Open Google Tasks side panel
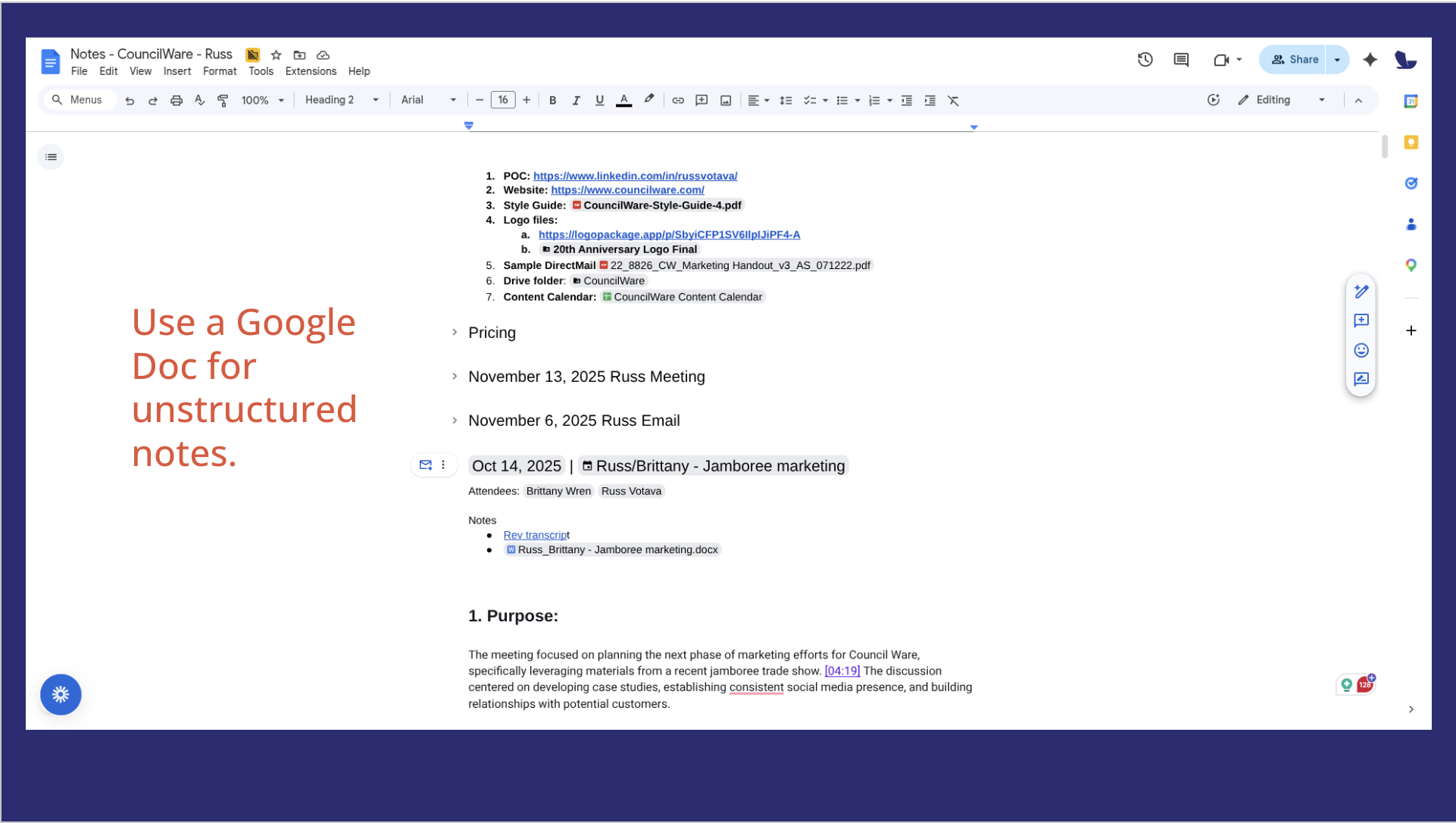The width and height of the screenshot is (1456, 823). click(1411, 183)
